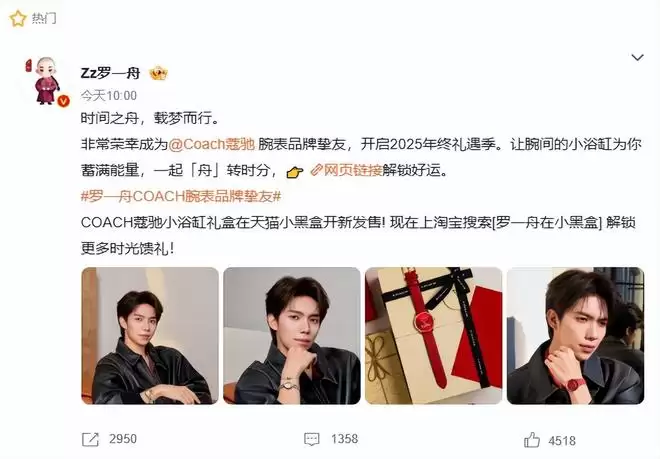The image size is (660, 459).
Task: Open the red watch gift box photo
Action: [x=434, y=336]
